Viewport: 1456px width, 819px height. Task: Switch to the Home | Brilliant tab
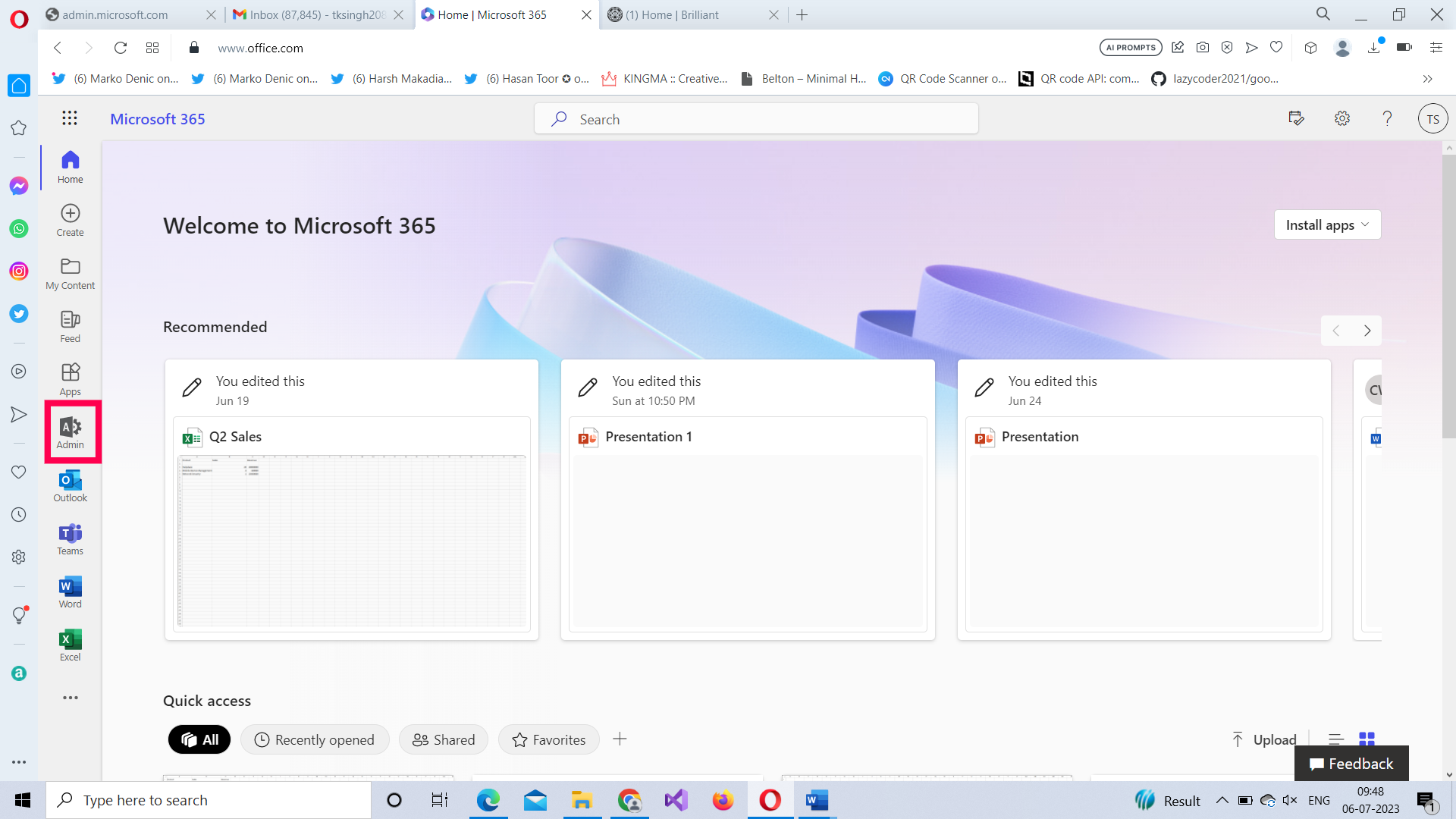click(x=694, y=14)
